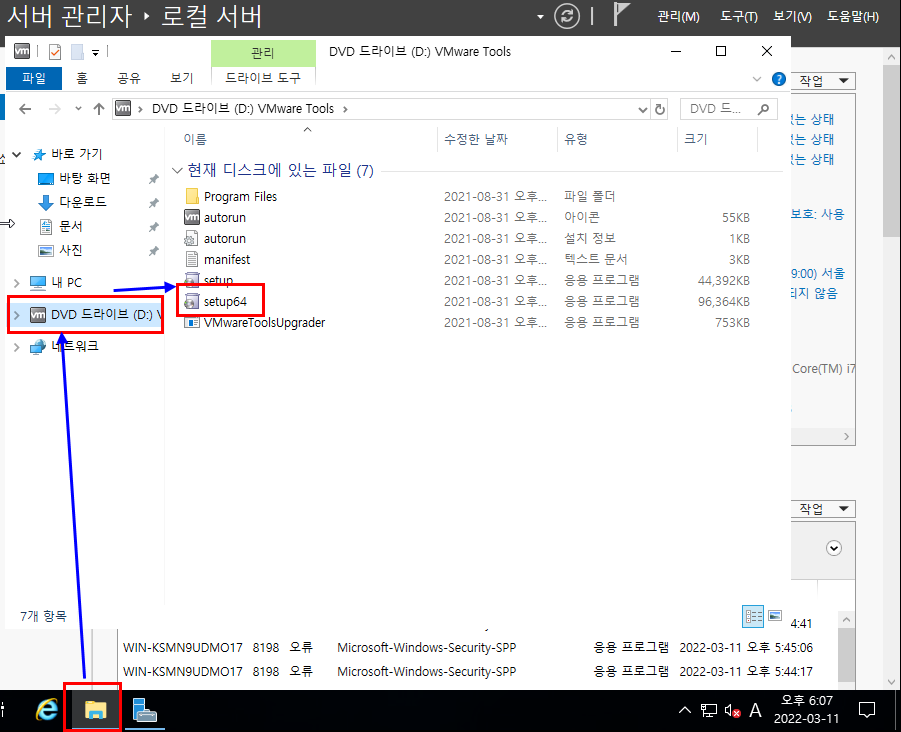The width and height of the screenshot is (901, 732).
Task: Open the upper 작업 dropdown in Server Manager
Action: (x=823, y=80)
